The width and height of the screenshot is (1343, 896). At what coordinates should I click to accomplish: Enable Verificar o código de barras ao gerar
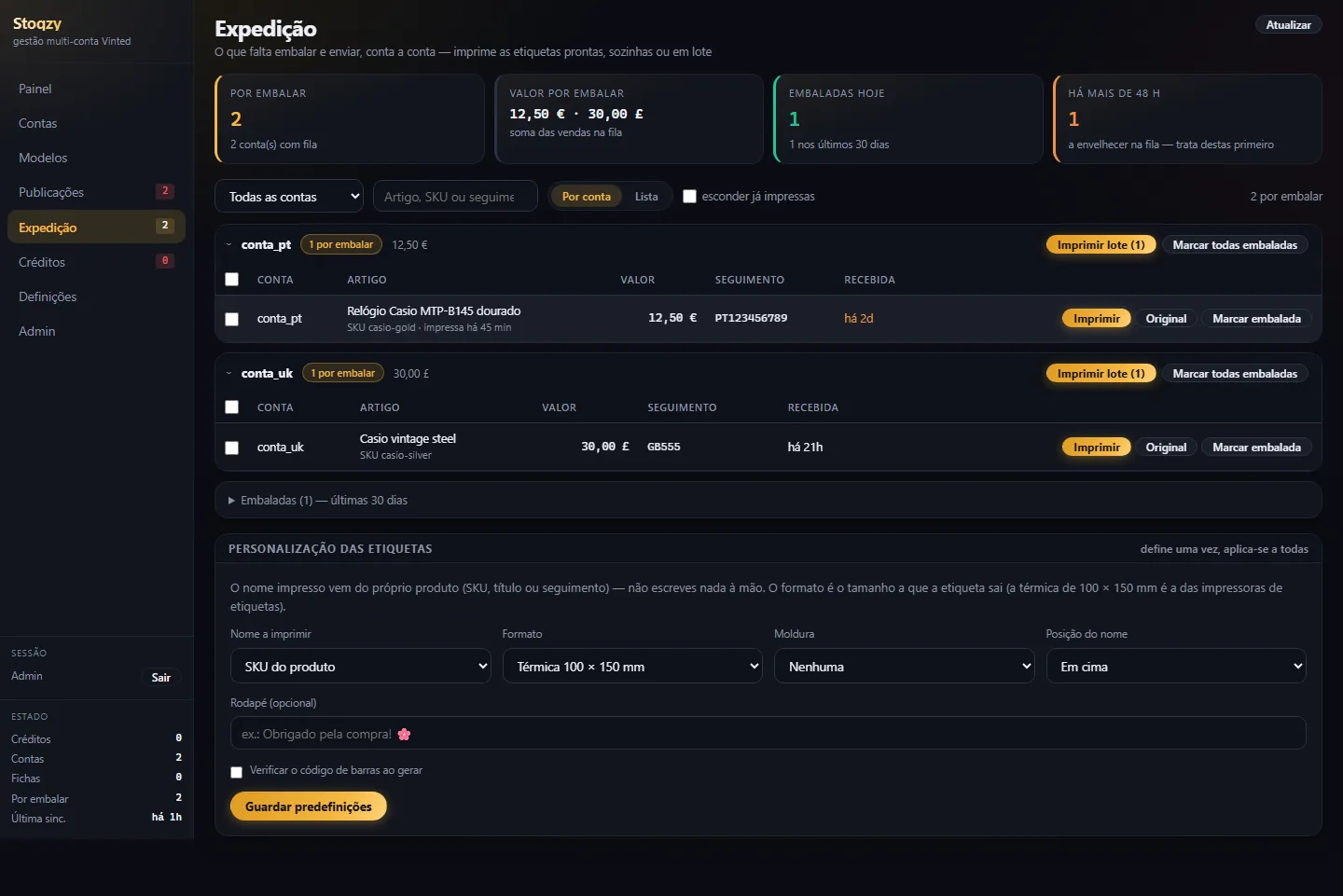point(236,772)
